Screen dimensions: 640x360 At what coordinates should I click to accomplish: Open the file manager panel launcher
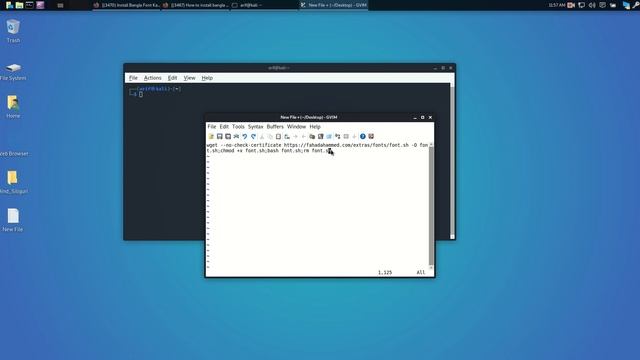tap(19, 5)
